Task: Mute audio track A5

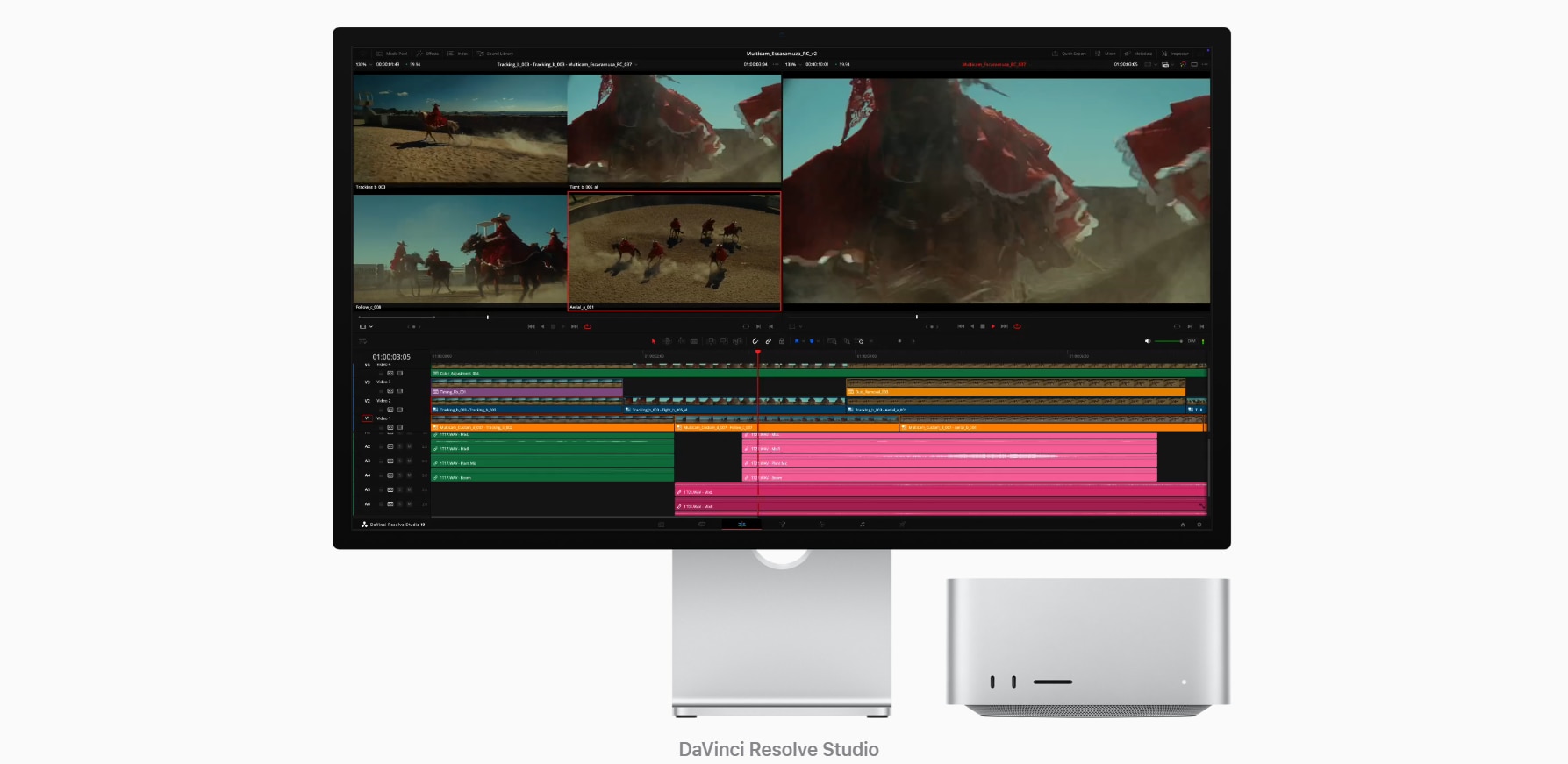Action: click(x=409, y=489)
